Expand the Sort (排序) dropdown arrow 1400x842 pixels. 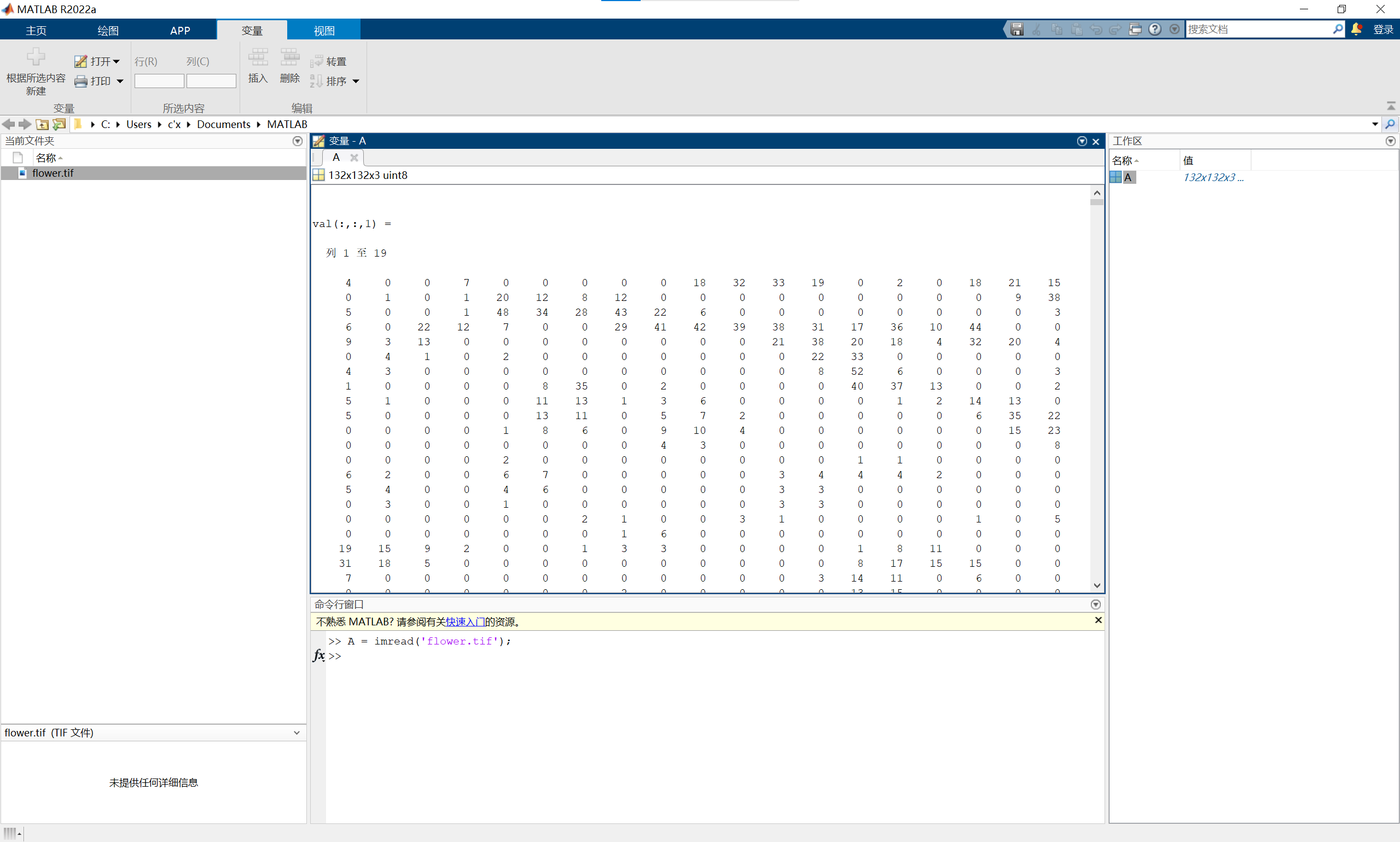point(356,82)
